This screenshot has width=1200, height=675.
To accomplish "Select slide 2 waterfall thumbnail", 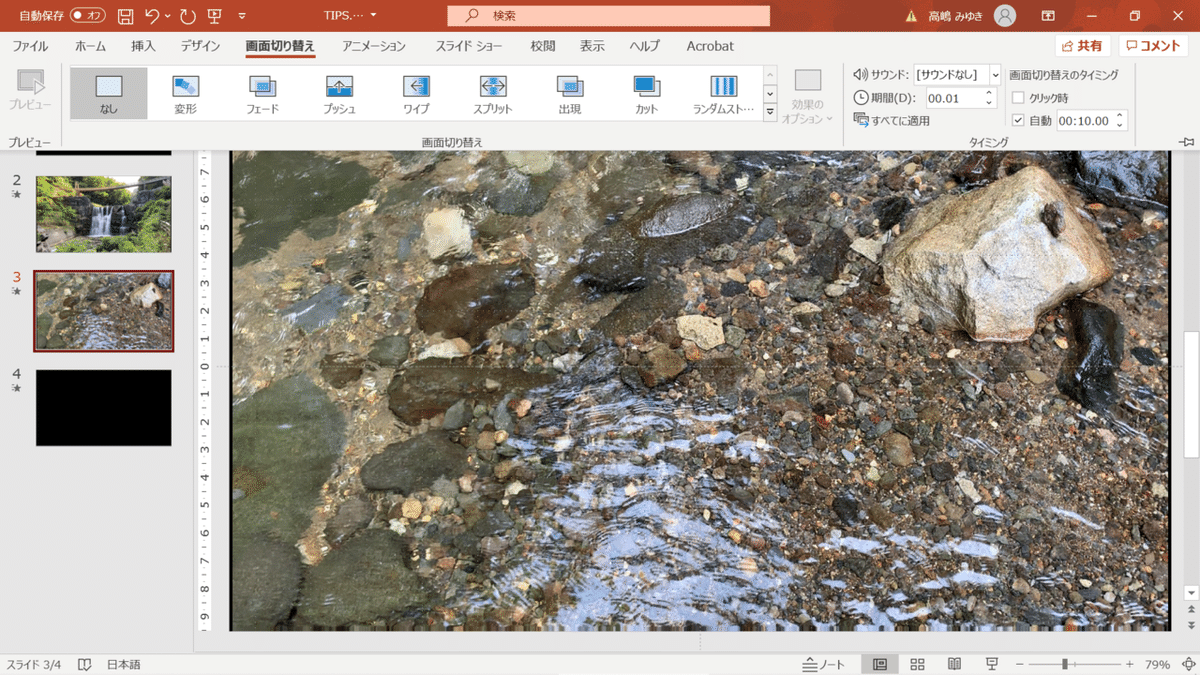I will click(x=104, y=214).
